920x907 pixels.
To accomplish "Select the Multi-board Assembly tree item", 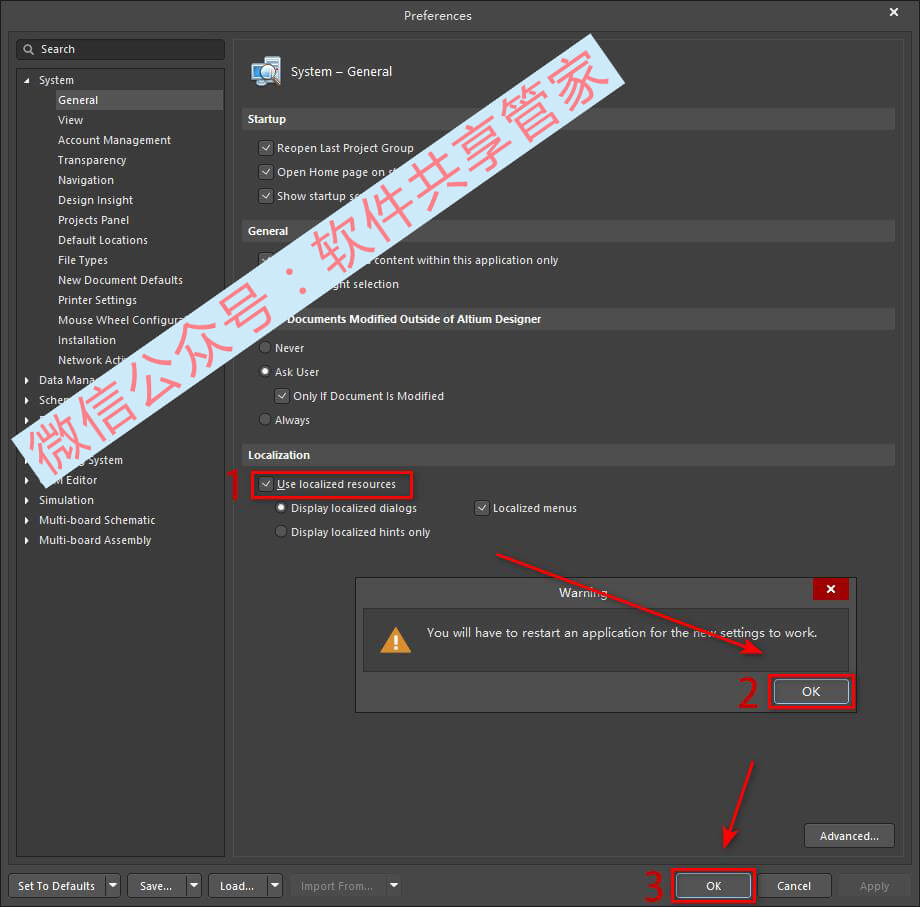I will tap(95, 540).
